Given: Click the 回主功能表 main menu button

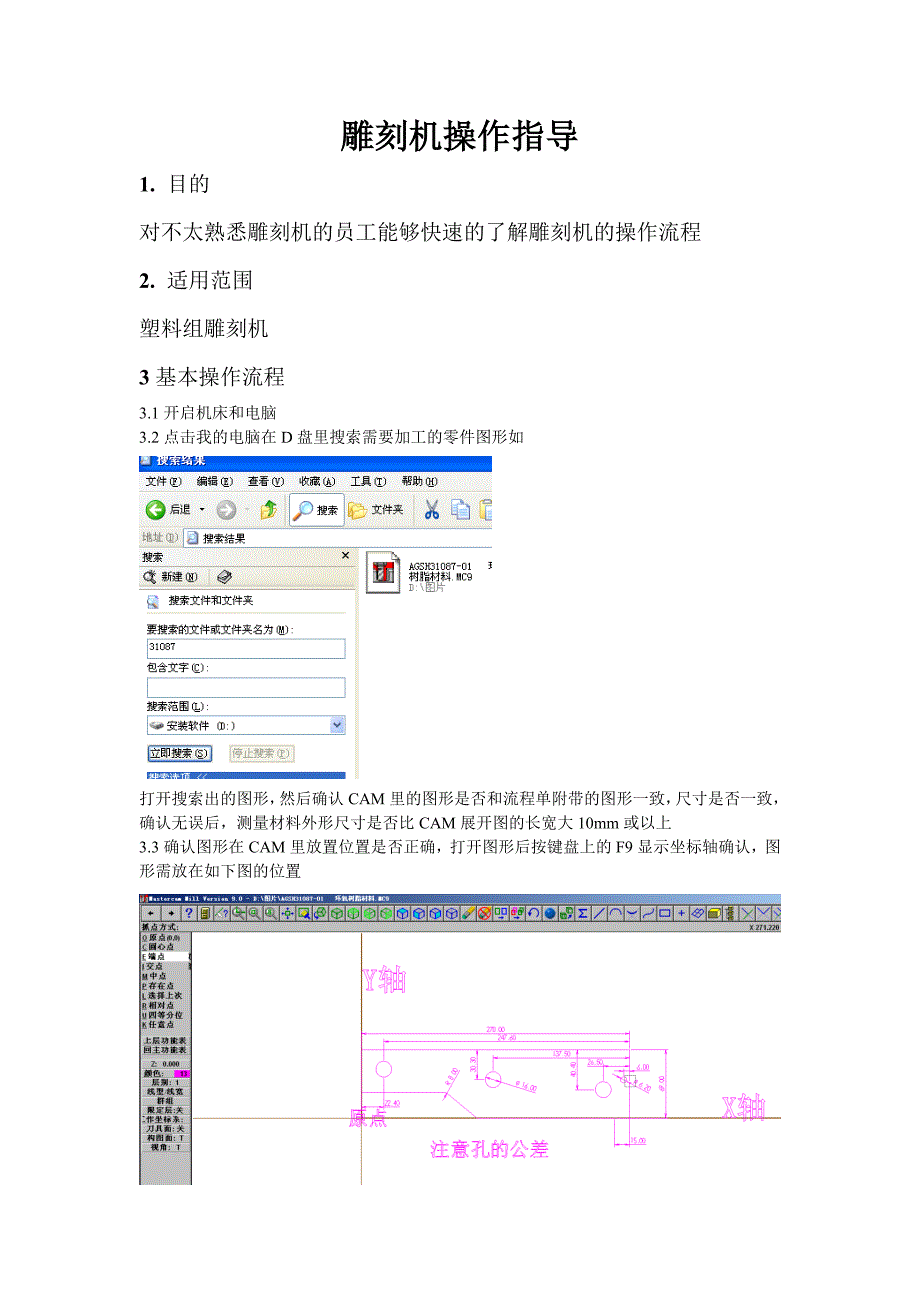Looking at the screenshot, I should 165,1050.
